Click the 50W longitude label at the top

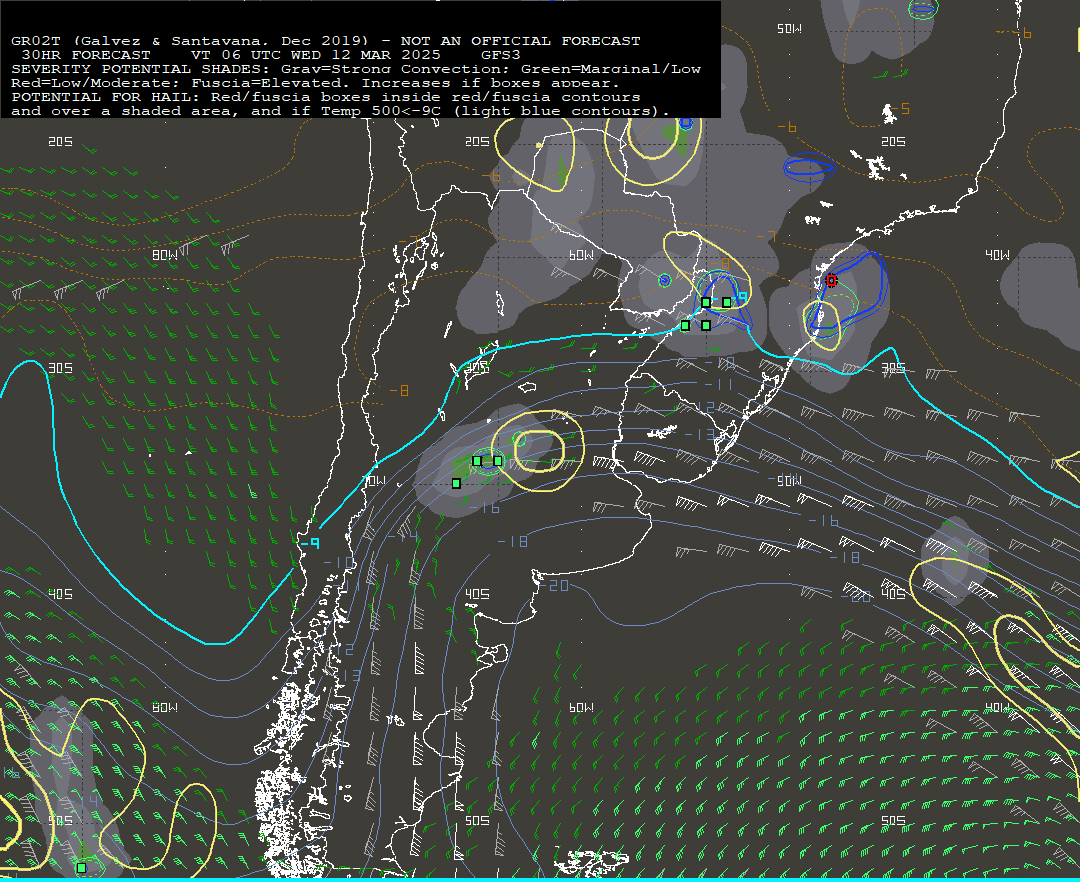coord(789,29)
